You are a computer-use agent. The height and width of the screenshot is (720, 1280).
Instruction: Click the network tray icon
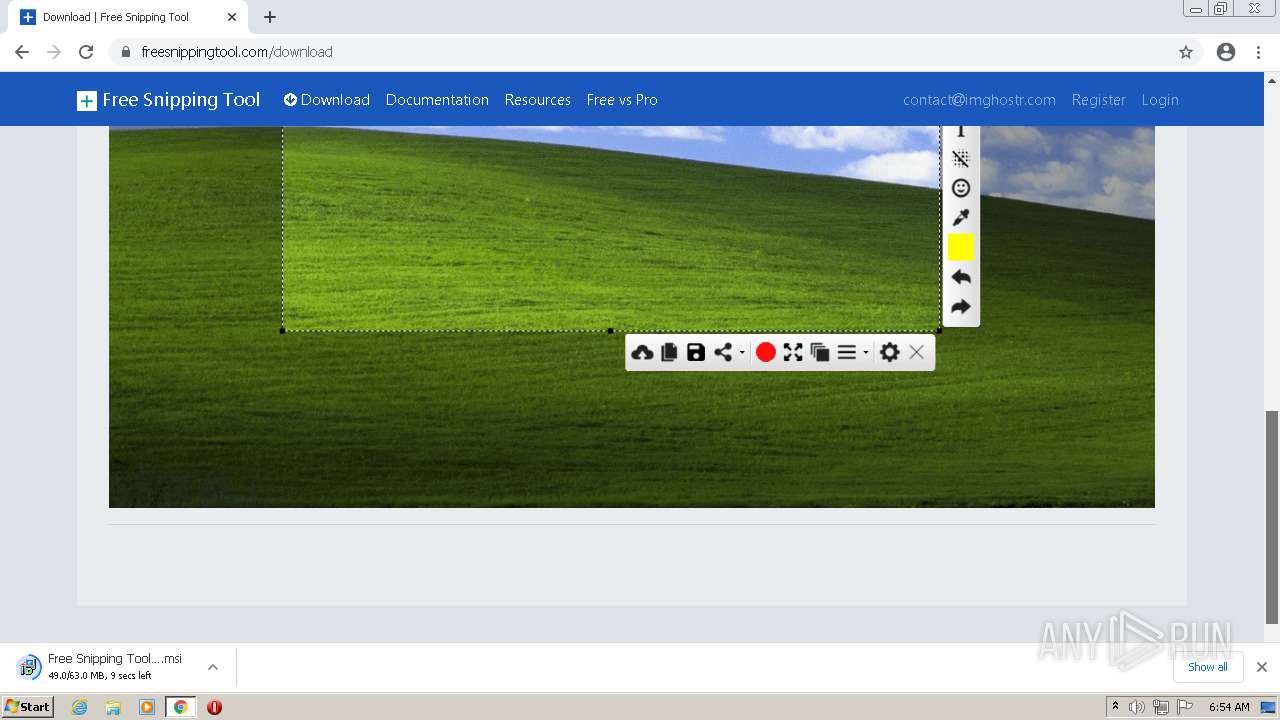tap(1161, 707)
